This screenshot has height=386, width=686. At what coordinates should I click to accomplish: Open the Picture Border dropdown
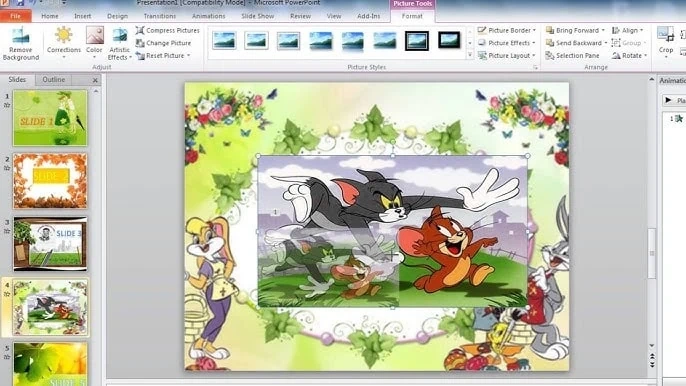[x=507, y=30]
